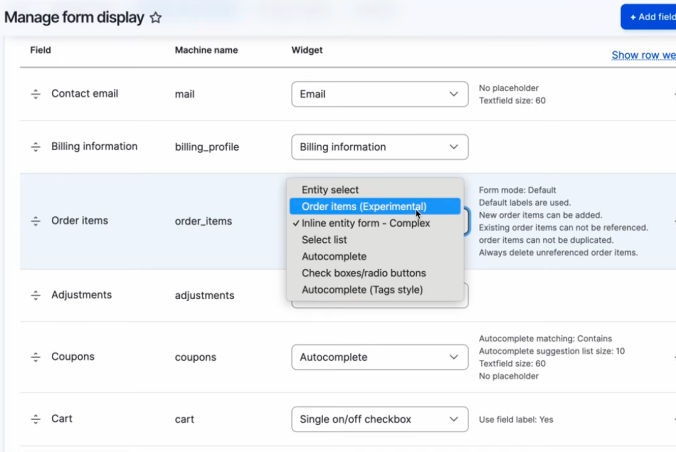Viewport: 676px width, 452px height.
Task: Choose the Select list widget option
Action: [327, 240]
